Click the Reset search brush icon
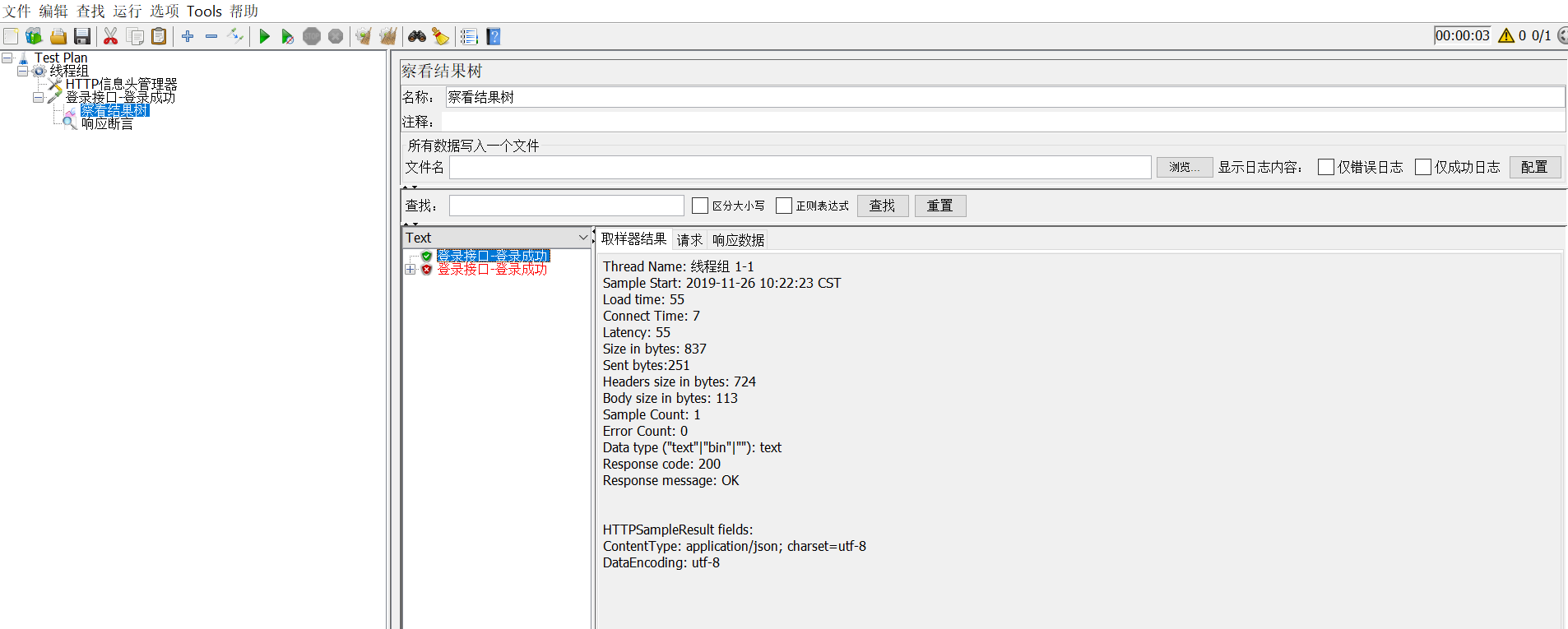 point(441,36)
